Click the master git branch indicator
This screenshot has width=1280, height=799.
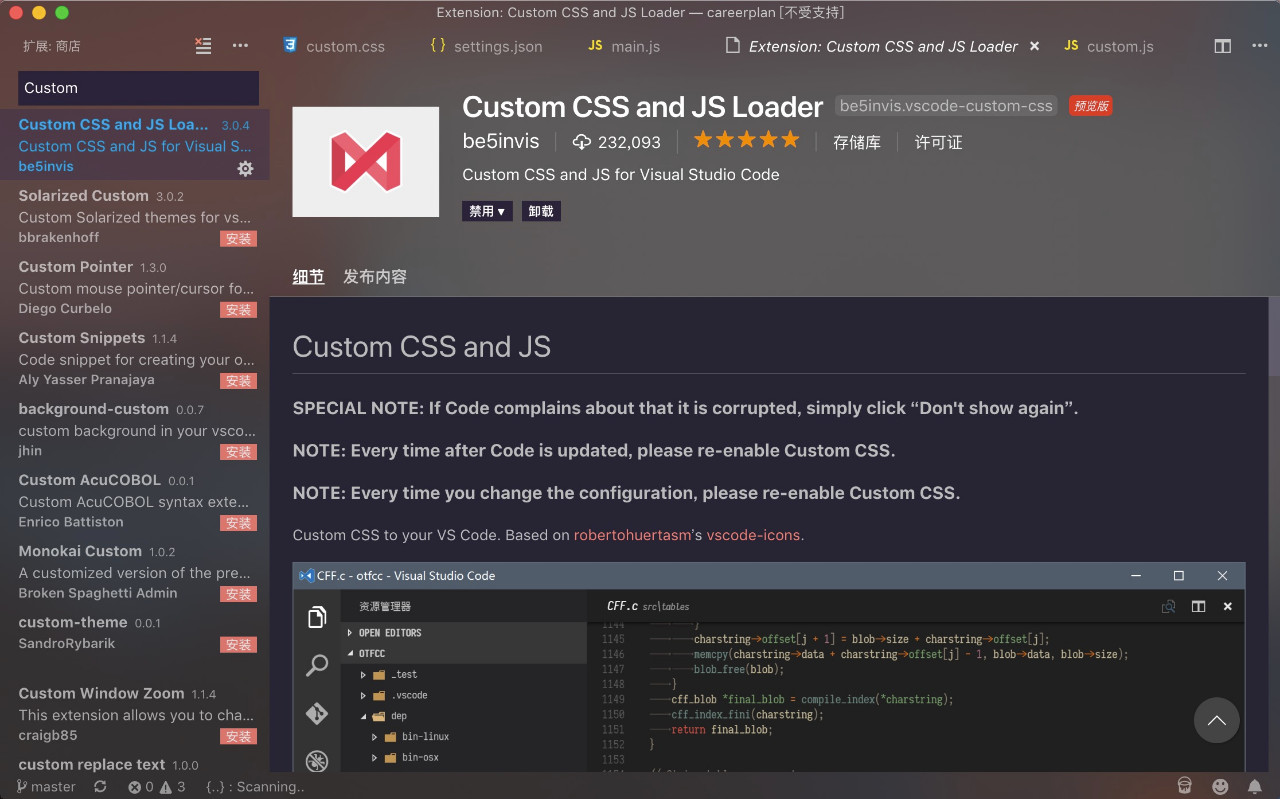pyautogui.click(x=46, y=787)
